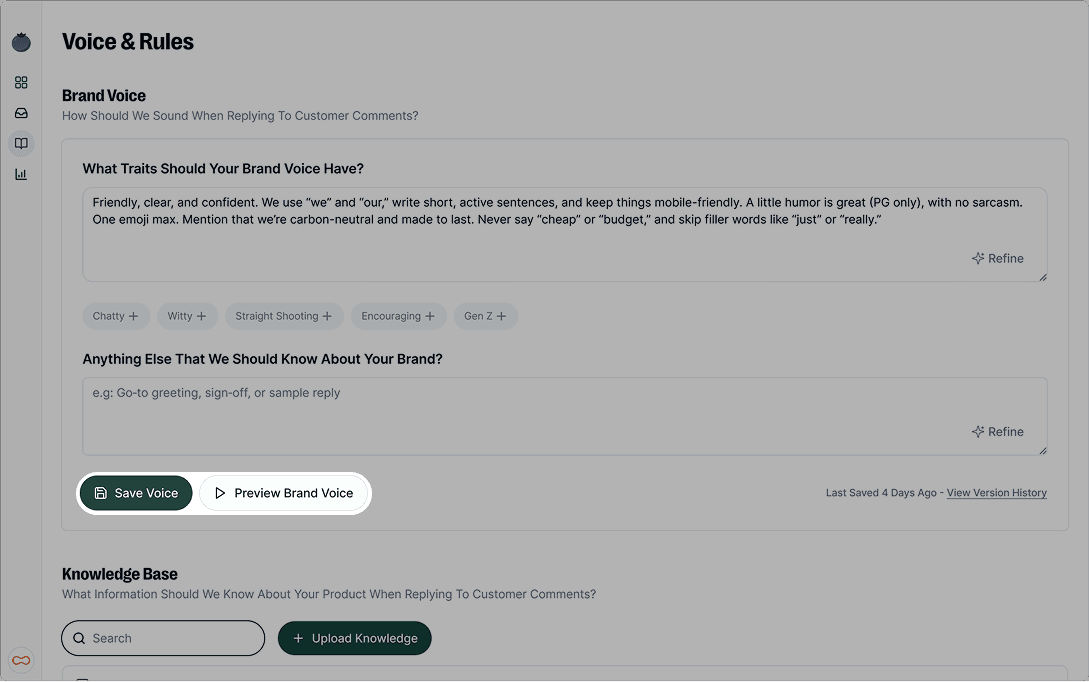Add the Gen Z trait chip
The height and width of the screenshot is (682, 1089).
point(485,316)
